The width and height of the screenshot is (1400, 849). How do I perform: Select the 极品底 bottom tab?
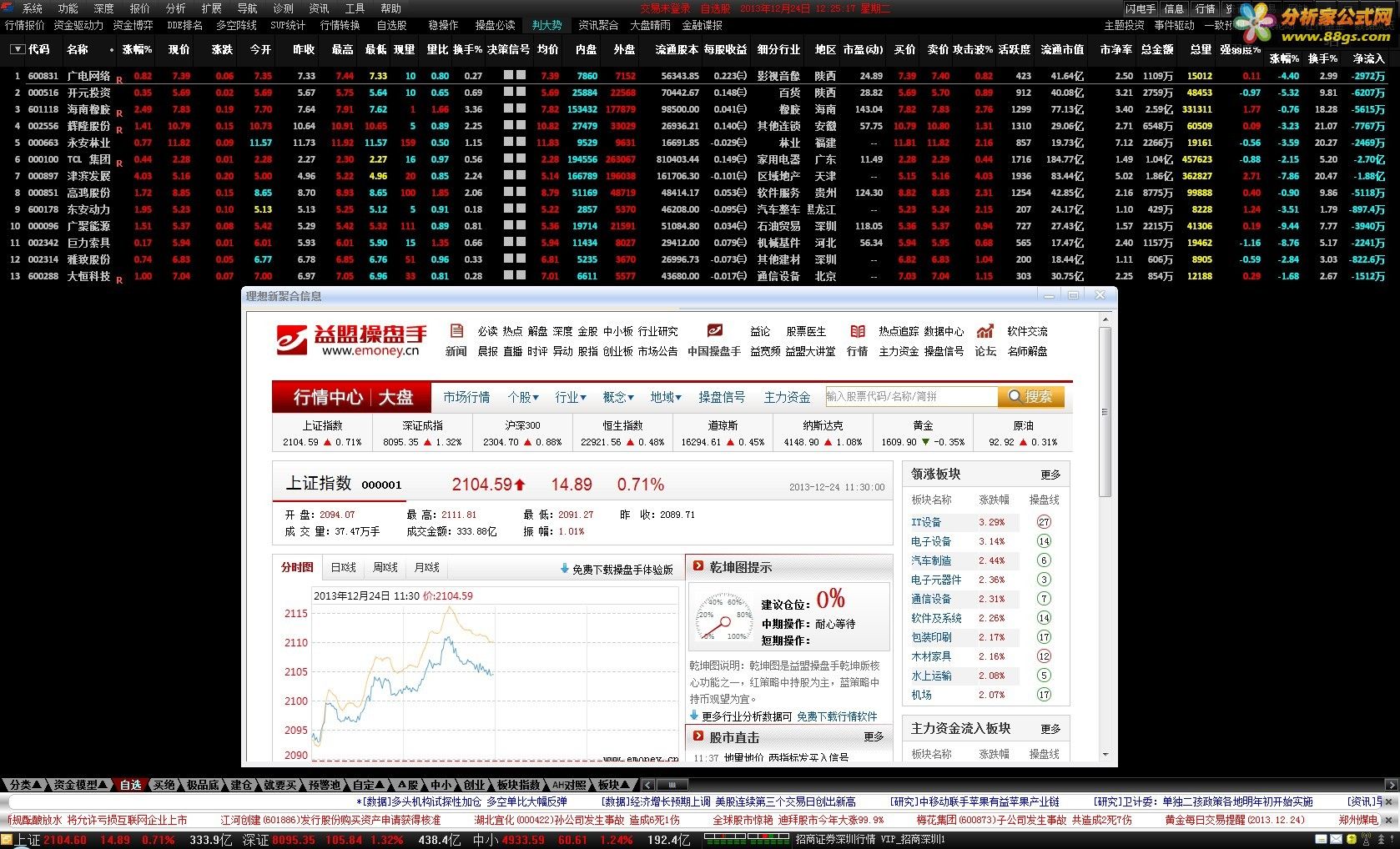(203, 785)
